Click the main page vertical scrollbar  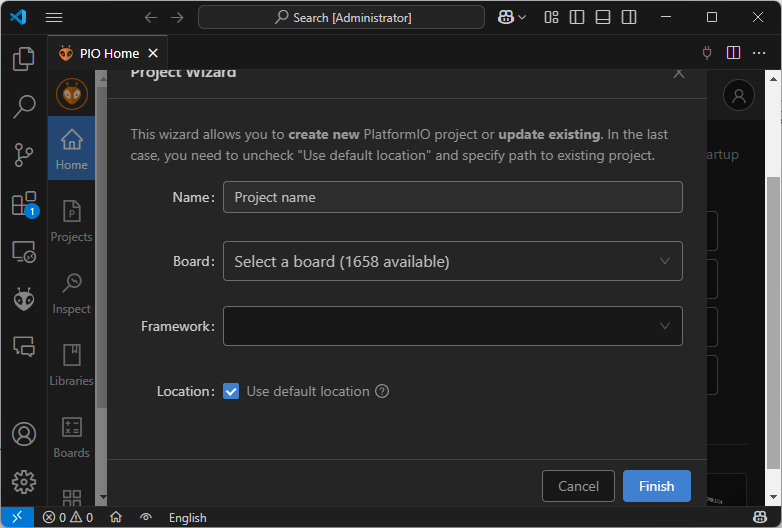pos(773,322)
